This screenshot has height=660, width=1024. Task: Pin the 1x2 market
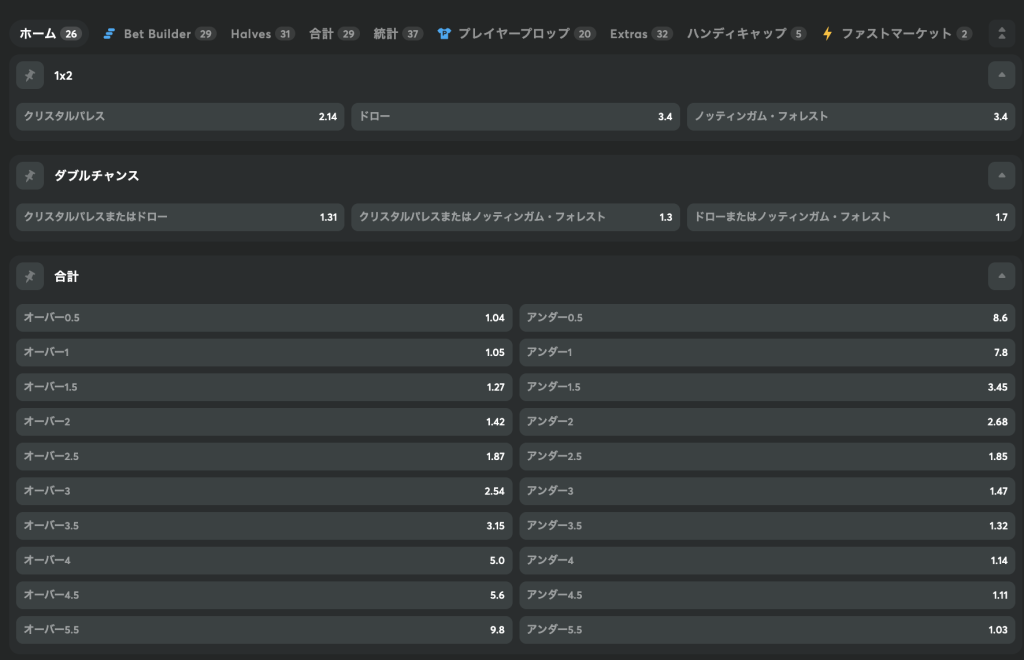[30, 76]
